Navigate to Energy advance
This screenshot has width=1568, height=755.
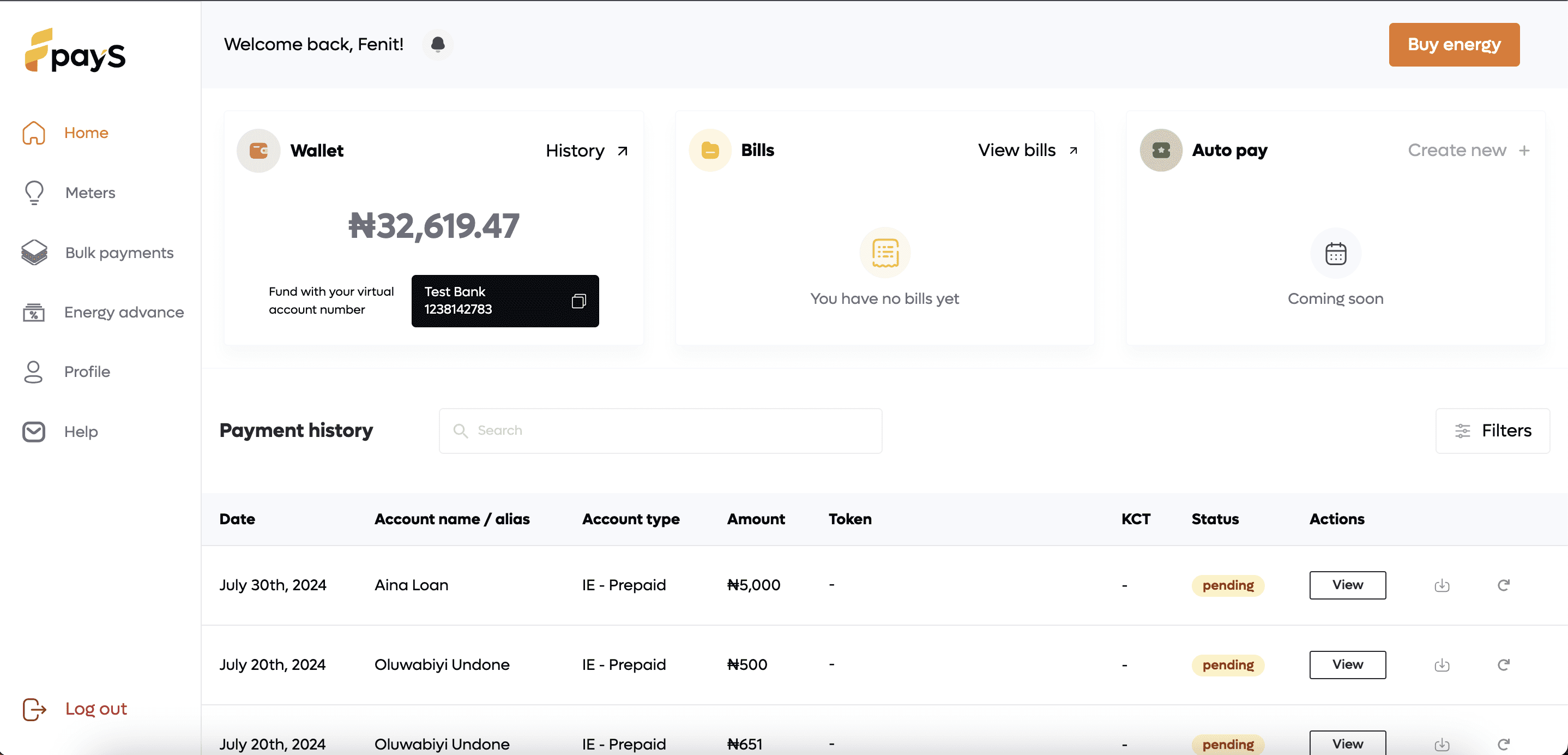(124, 313)
